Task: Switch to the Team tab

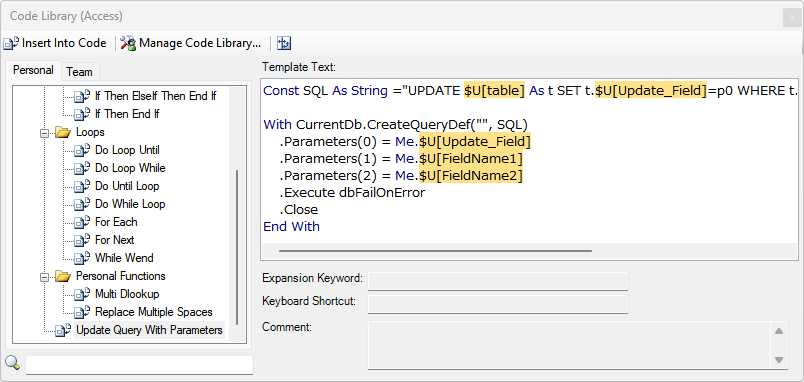Action: [79, 72]
